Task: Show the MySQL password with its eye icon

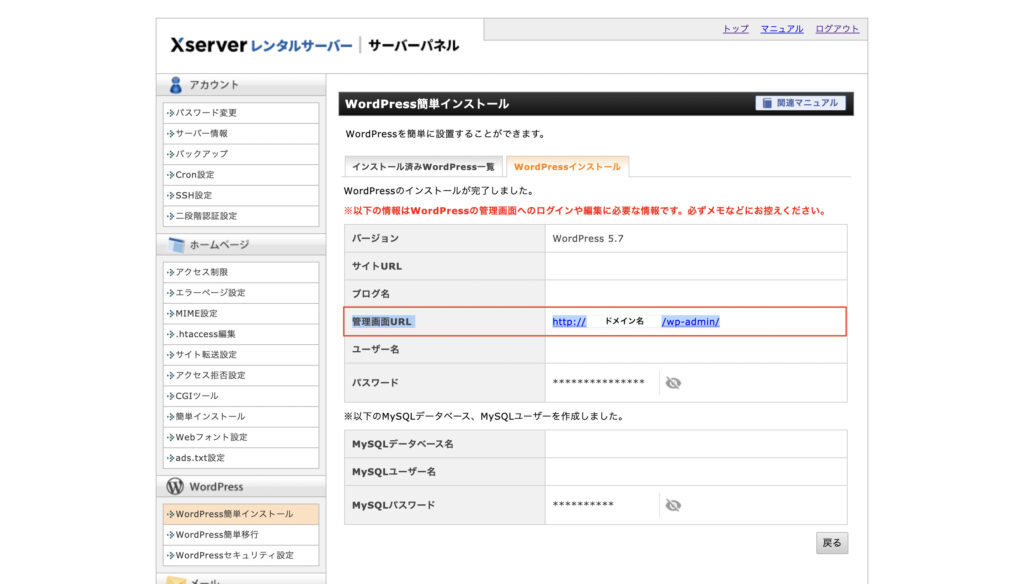Action: click(673, 505)
